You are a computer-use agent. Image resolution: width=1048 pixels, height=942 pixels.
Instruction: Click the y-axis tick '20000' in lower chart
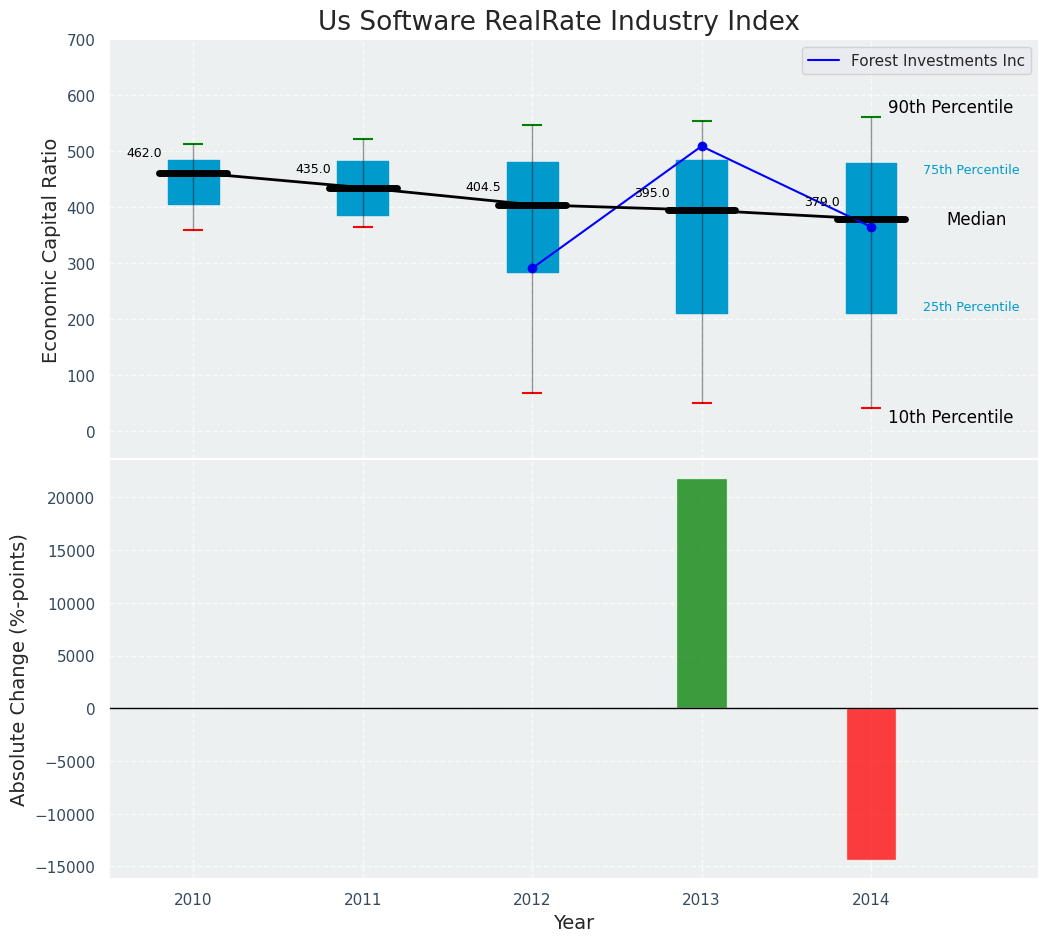71,499
